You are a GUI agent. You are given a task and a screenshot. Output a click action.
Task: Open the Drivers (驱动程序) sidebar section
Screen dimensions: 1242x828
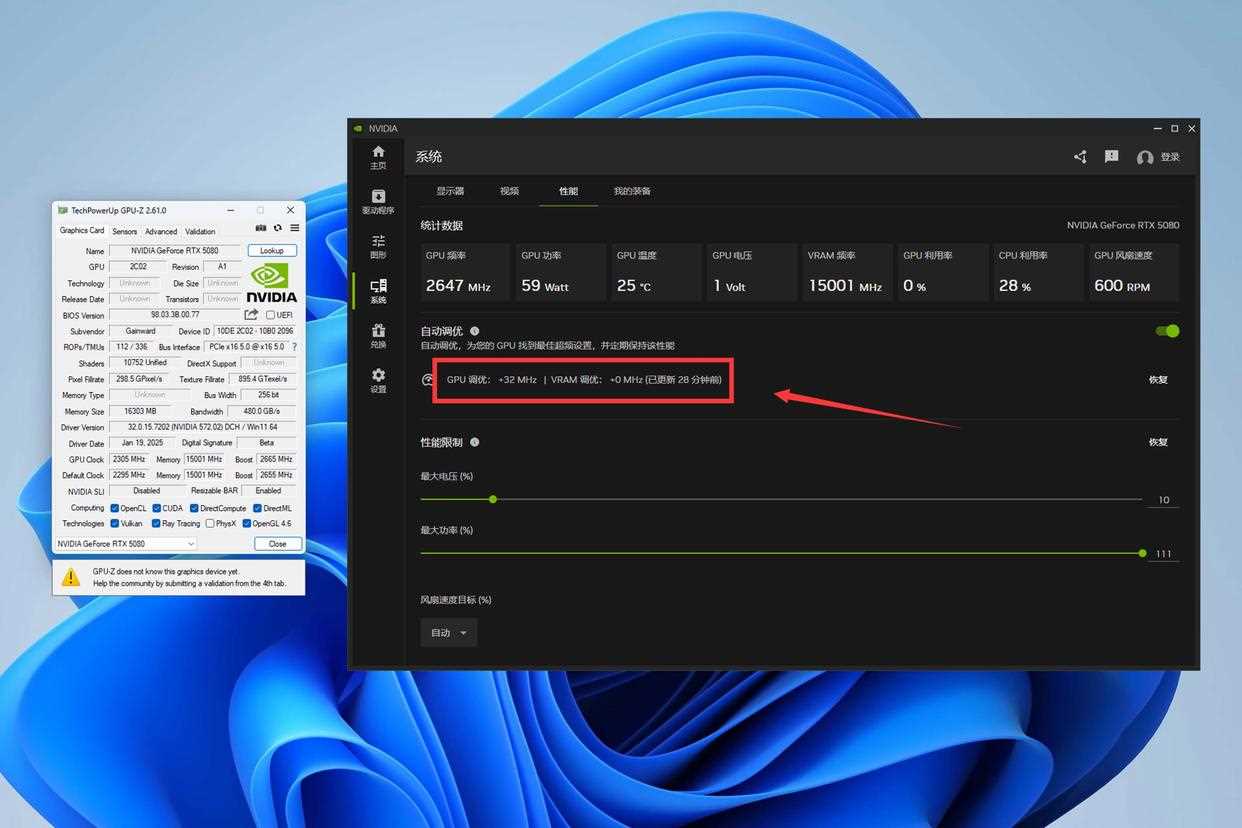pyautogui.click(x=378, y=201)
